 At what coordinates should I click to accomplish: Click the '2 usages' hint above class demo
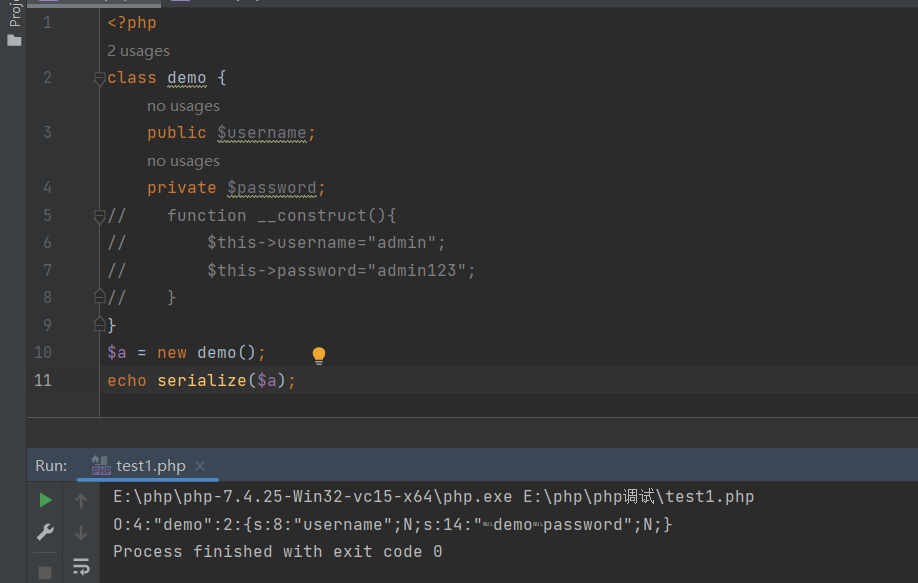pos(138,51)
